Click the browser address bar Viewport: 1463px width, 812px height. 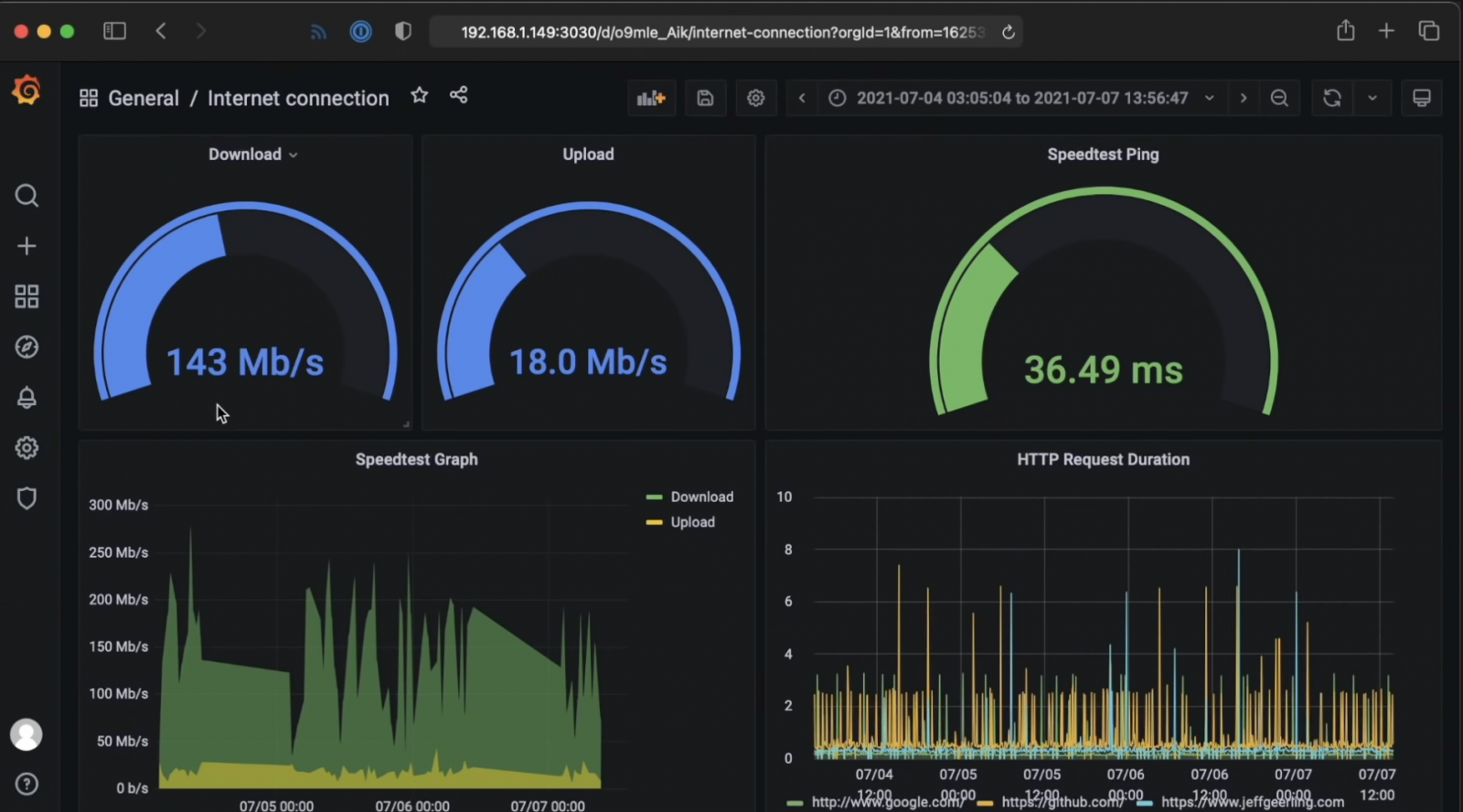click(722, 32)
